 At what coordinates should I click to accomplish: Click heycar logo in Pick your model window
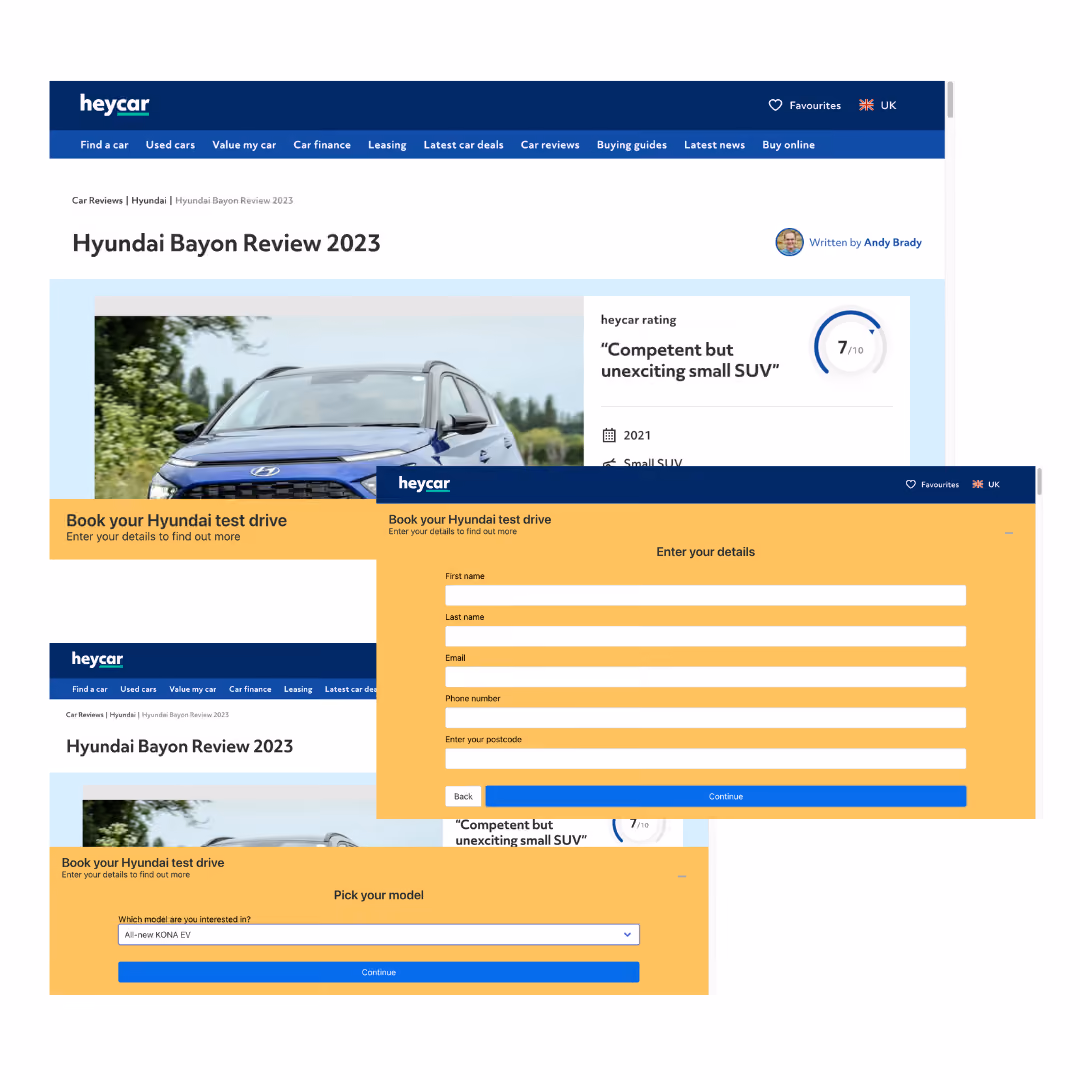point(97,660)
